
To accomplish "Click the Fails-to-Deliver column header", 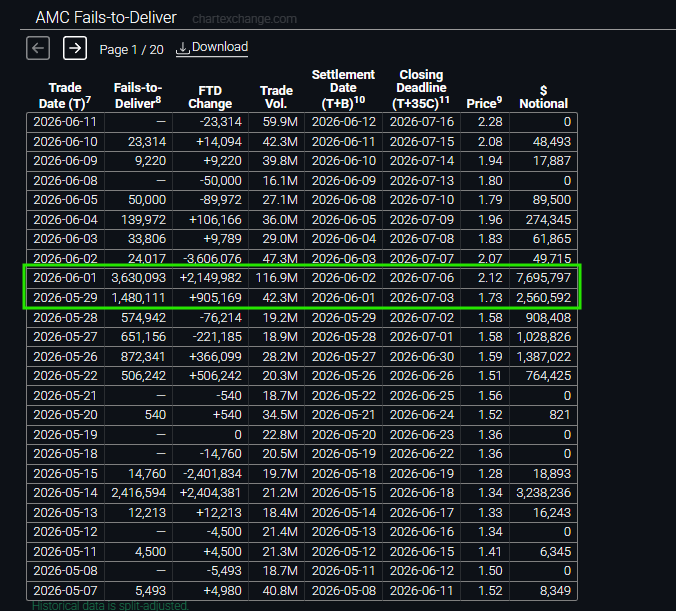I will point(138,95).
